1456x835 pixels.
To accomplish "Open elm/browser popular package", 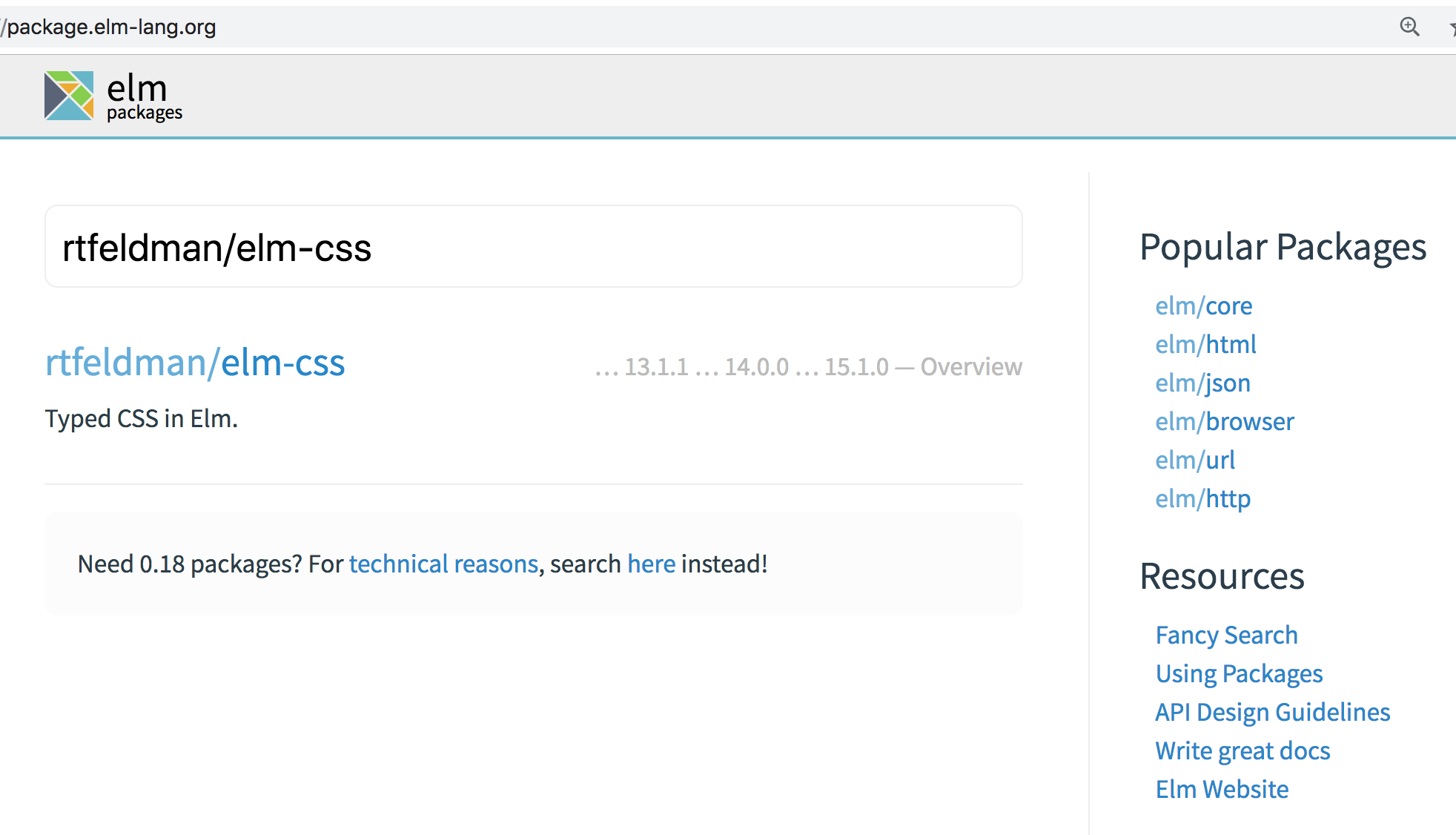I will (1224, 422).
